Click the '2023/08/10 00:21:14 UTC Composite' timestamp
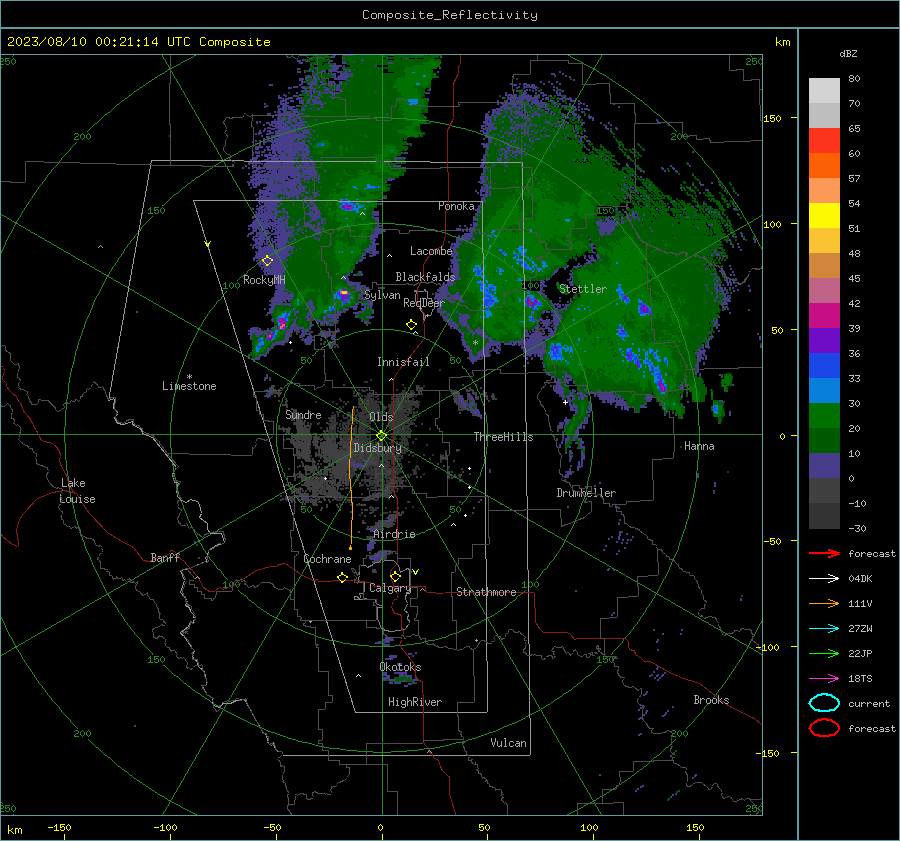The height and width of the screenshot is (841, 900). [138, 42]
